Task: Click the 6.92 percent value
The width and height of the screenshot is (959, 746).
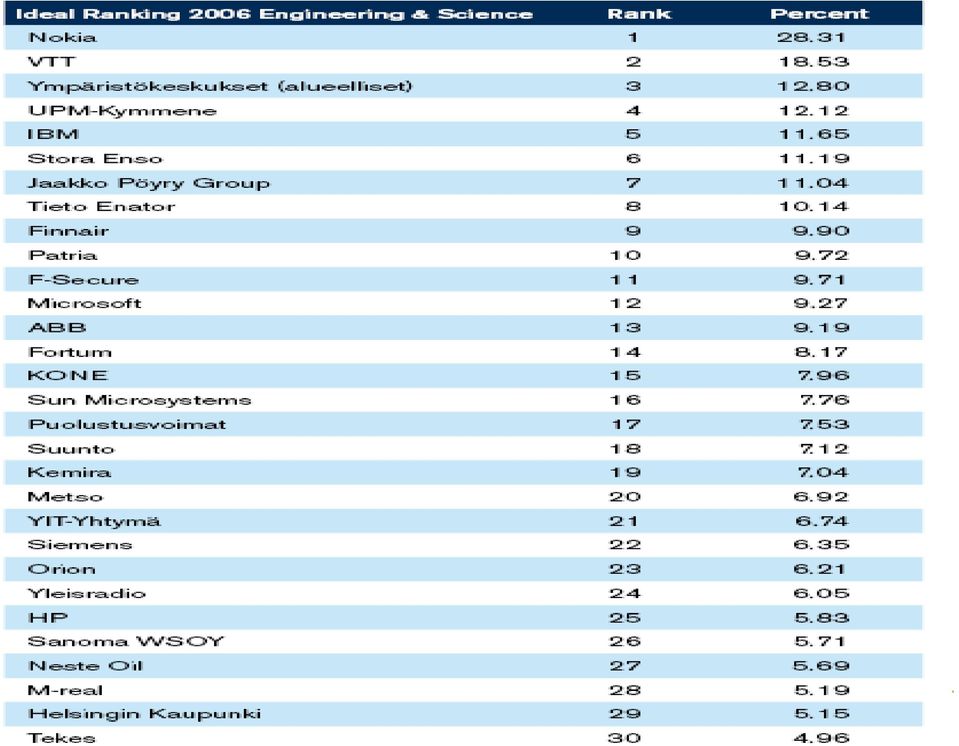Action: 821,497
